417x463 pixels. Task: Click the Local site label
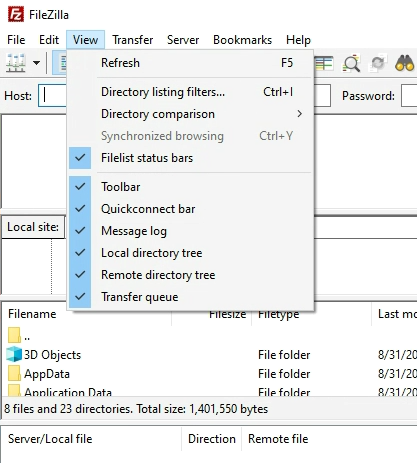click(x=33, y=227)
